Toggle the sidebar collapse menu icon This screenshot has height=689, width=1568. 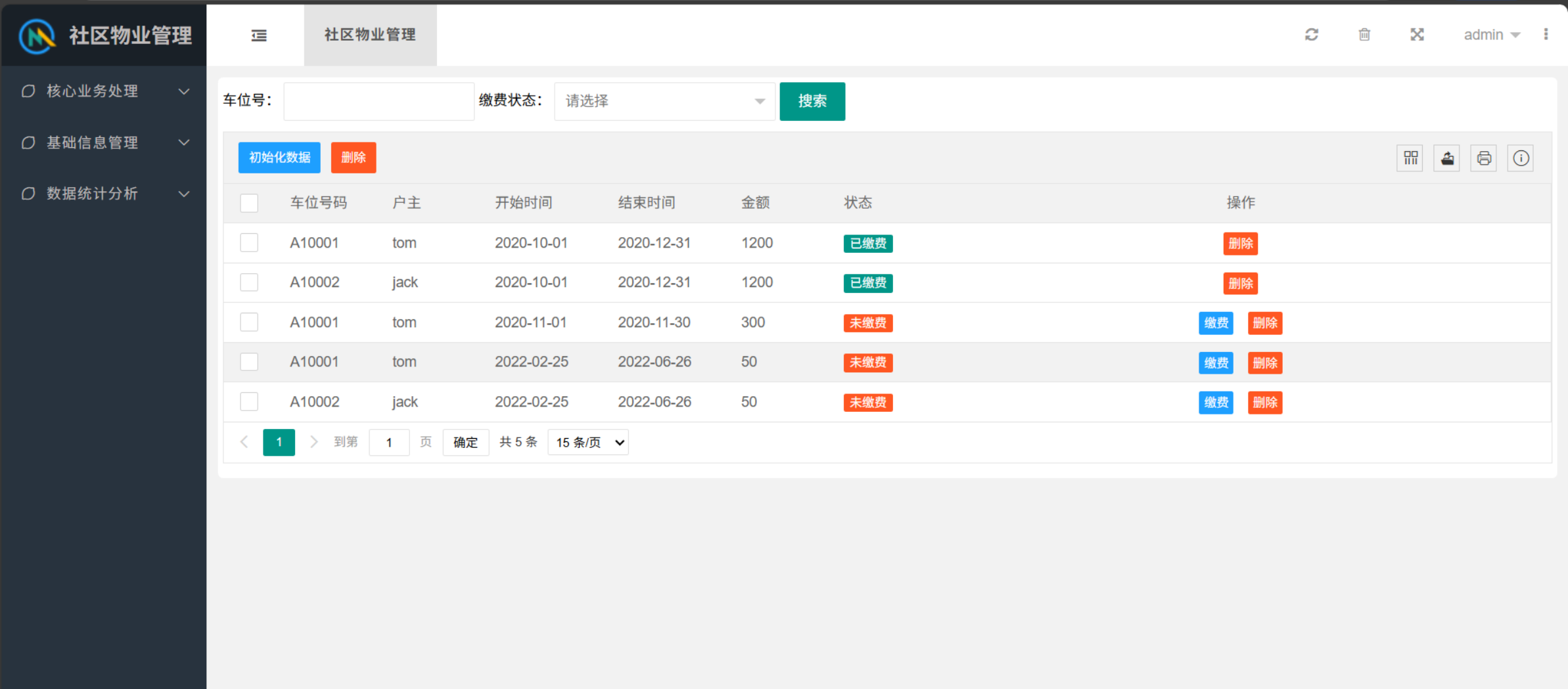[x=259, y=35]
